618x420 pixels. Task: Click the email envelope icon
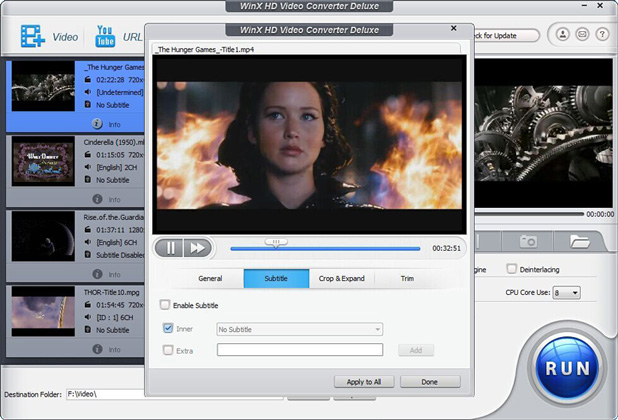[x=582, y=35]
